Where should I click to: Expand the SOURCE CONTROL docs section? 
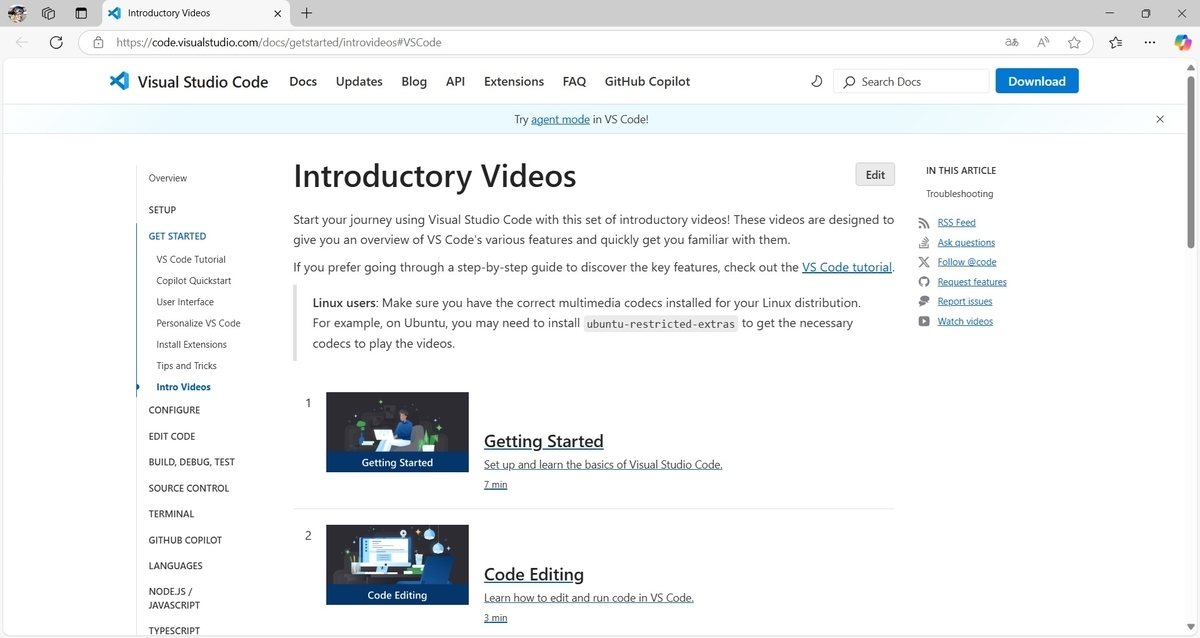[188, 488]
